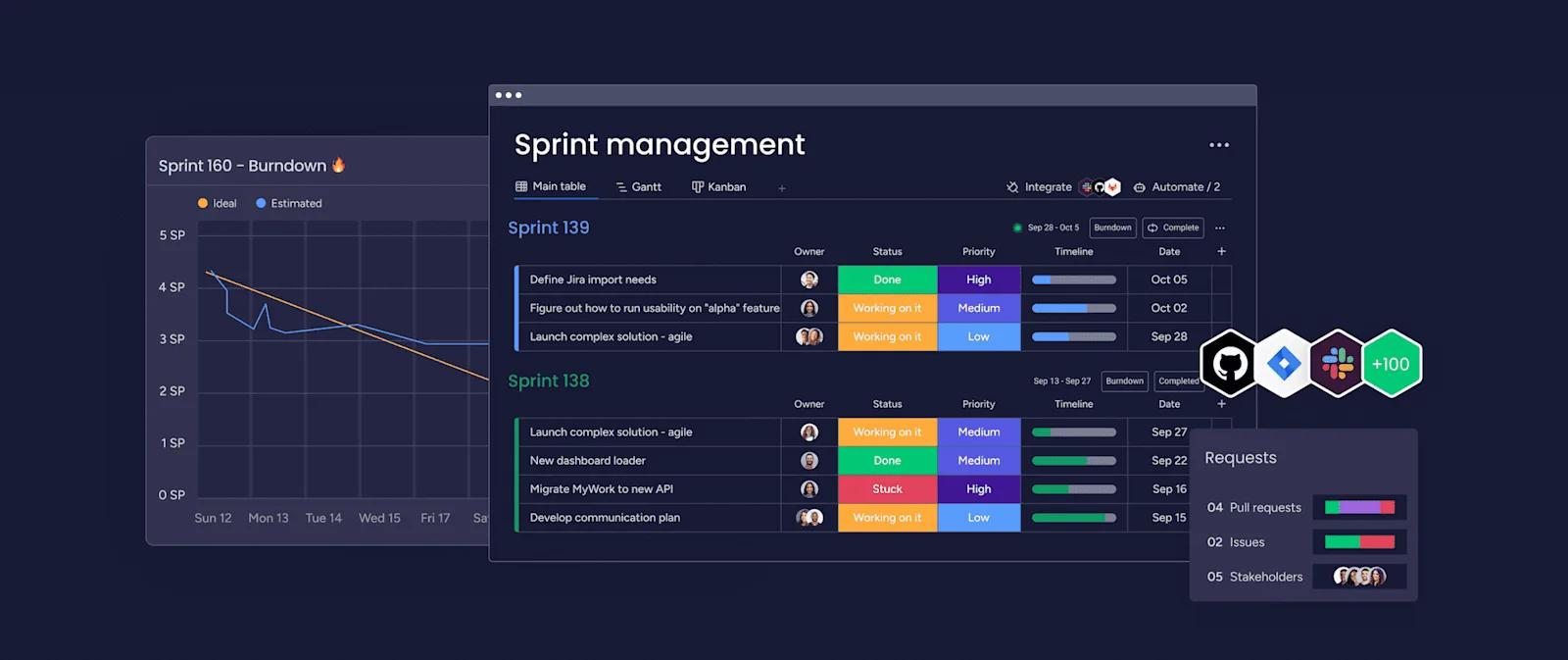Screen dimensions: 1568x660
Task: Click the Jira diamond hexagon icon
Action: [x=1283, y=364]
